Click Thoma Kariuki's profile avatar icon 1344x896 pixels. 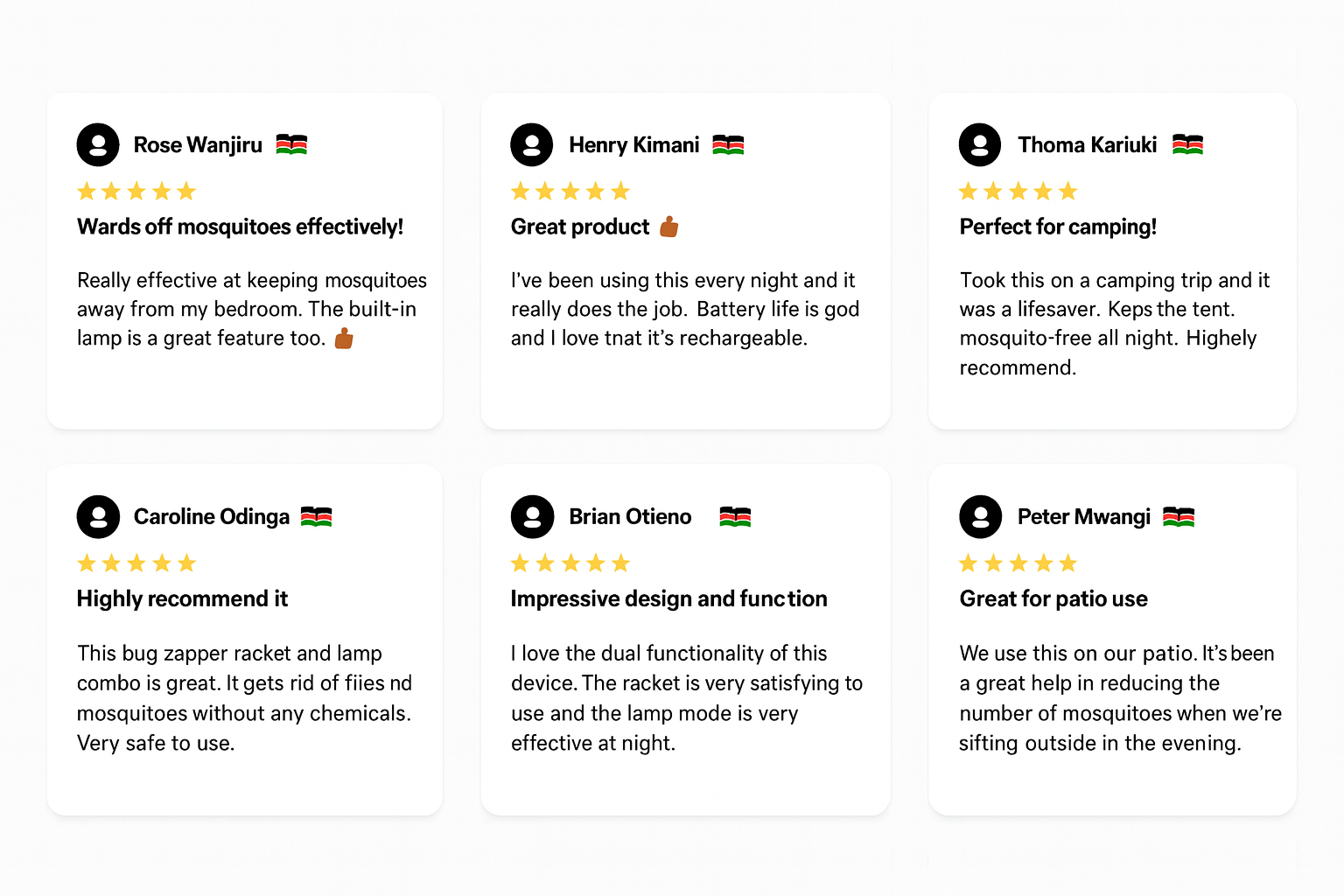click(980, 144)
